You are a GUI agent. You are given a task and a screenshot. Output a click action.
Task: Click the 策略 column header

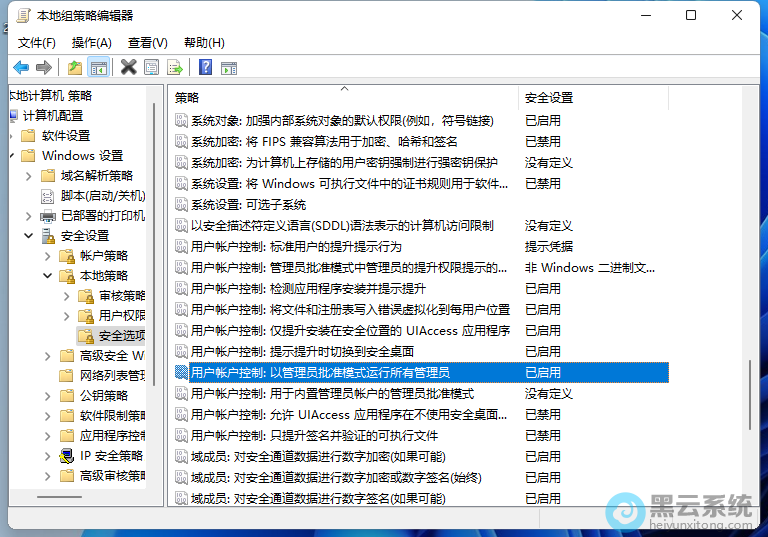[x=188, y=98]
